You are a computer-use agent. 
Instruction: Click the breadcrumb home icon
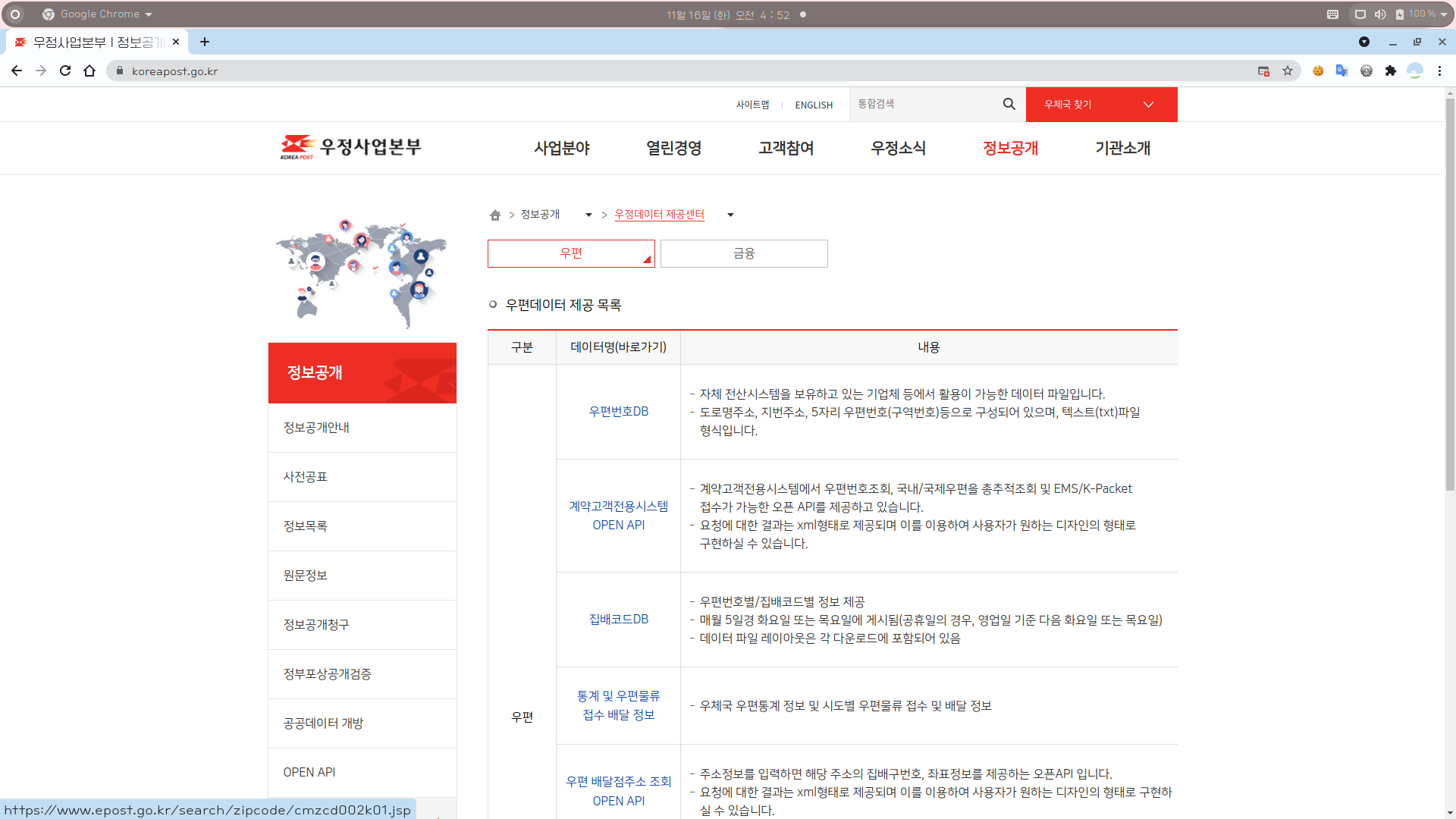coord(495,215)
